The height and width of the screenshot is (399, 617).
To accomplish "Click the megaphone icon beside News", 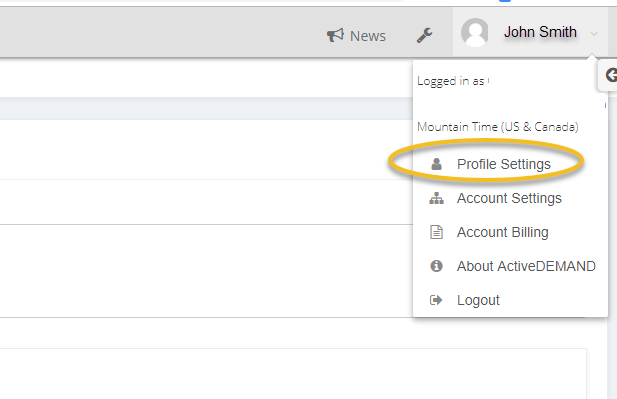I will point(335,35).
